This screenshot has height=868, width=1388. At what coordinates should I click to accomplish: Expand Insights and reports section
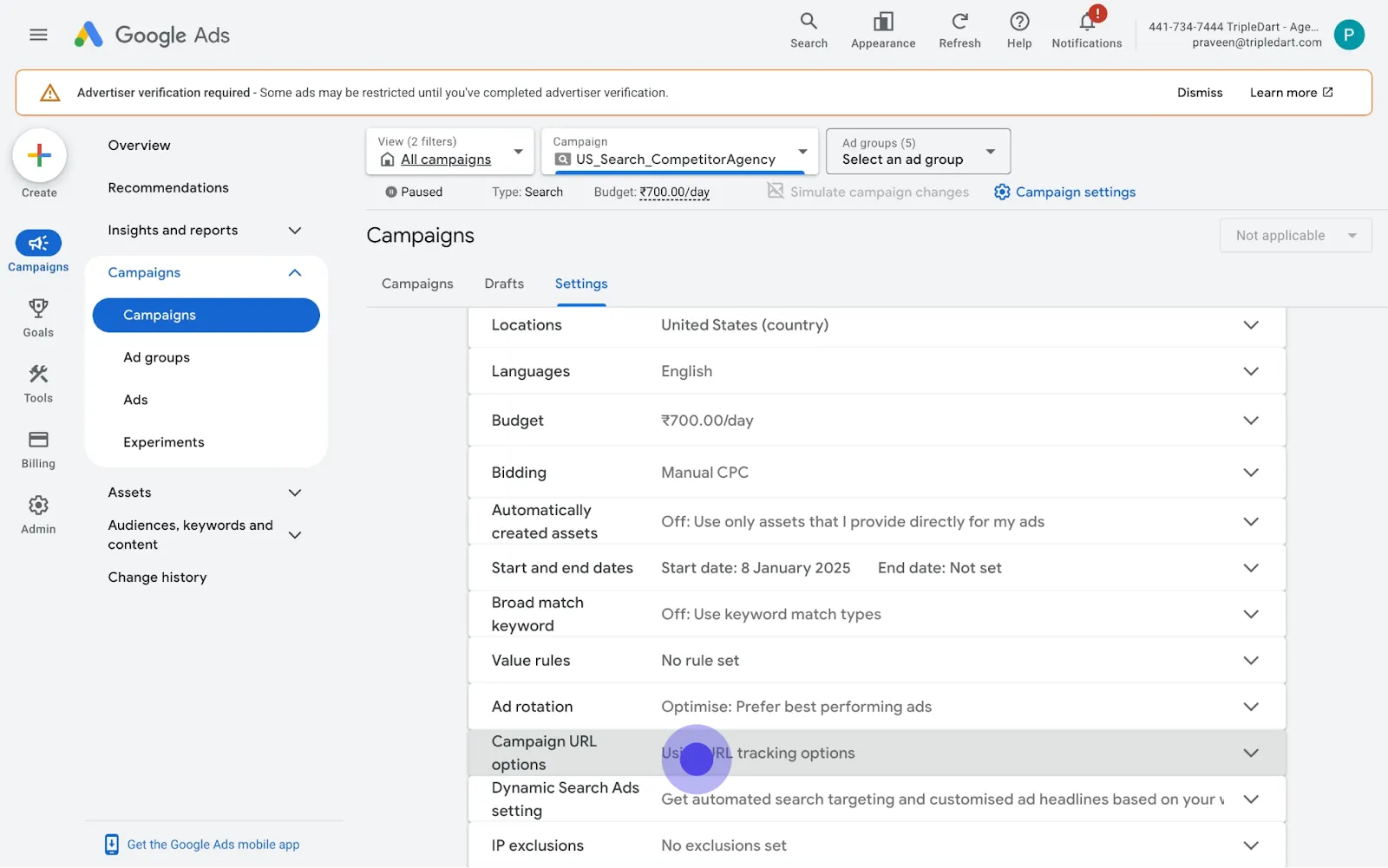295,231
